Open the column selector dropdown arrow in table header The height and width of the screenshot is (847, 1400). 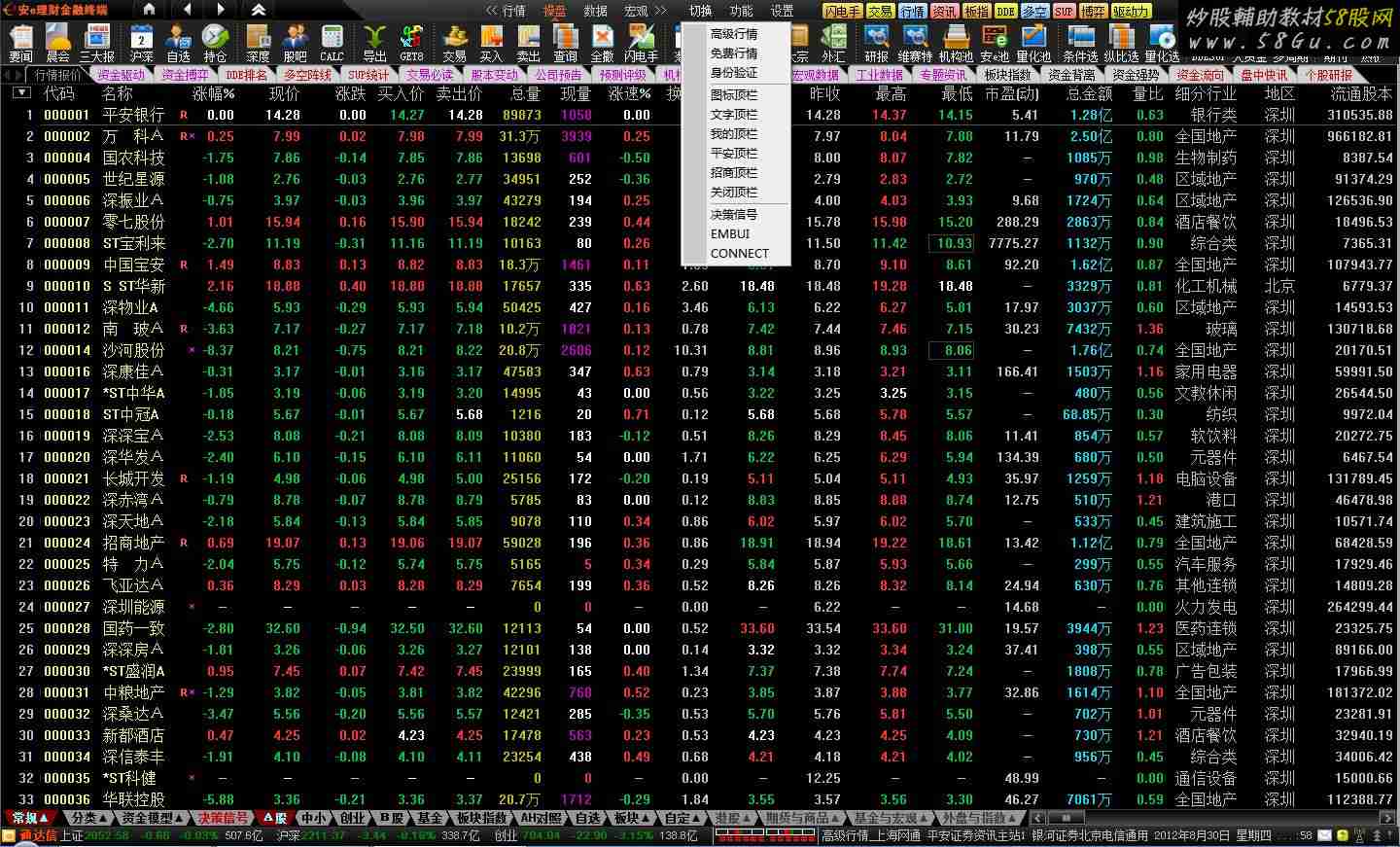[x=21, y=93]
